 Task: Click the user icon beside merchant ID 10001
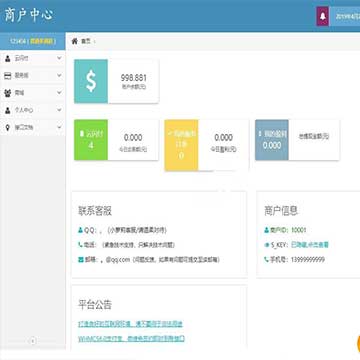(x=266, y=230)
